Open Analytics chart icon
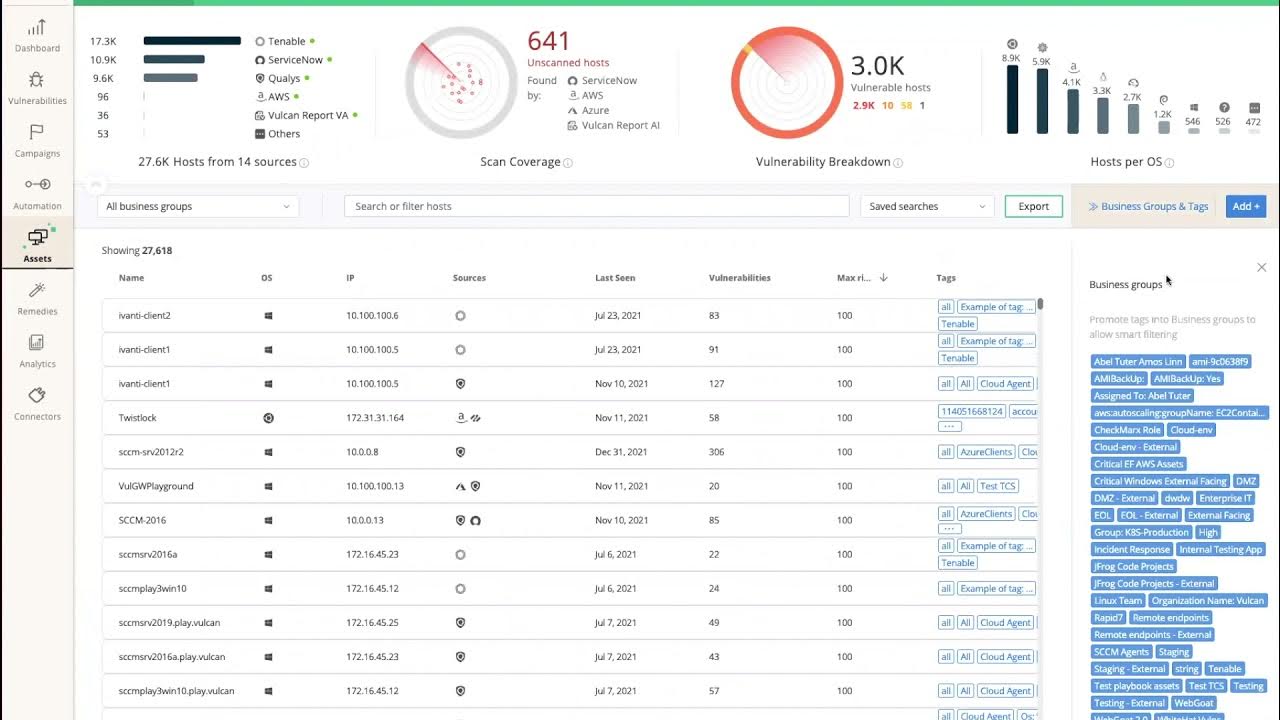Image resolution: width=1280 pixels, height=720 pixels. (37, 343)
